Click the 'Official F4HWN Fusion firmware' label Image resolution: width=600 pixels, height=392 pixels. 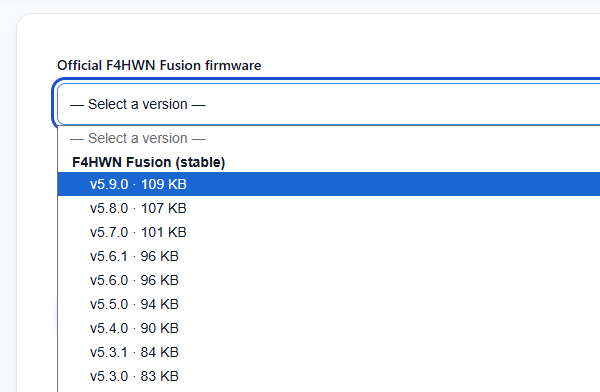point(159,65)
